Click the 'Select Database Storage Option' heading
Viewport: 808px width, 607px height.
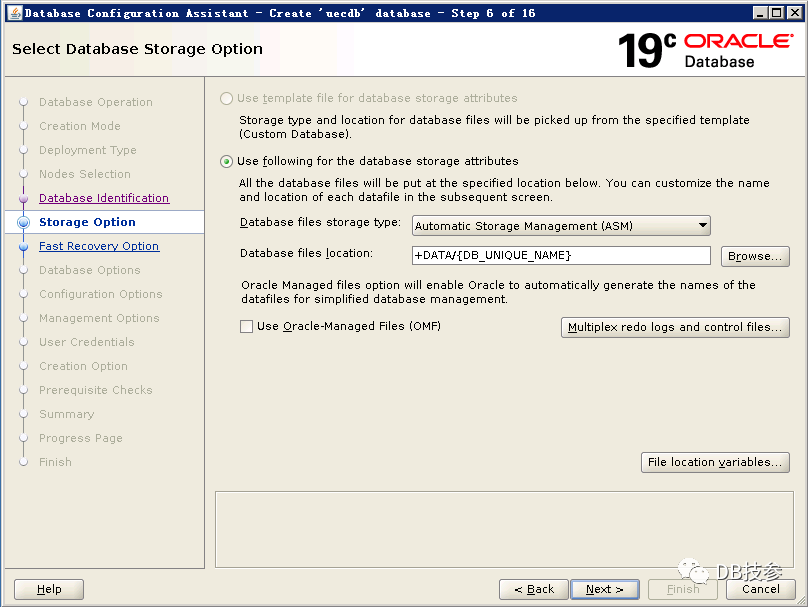(137, 49)
